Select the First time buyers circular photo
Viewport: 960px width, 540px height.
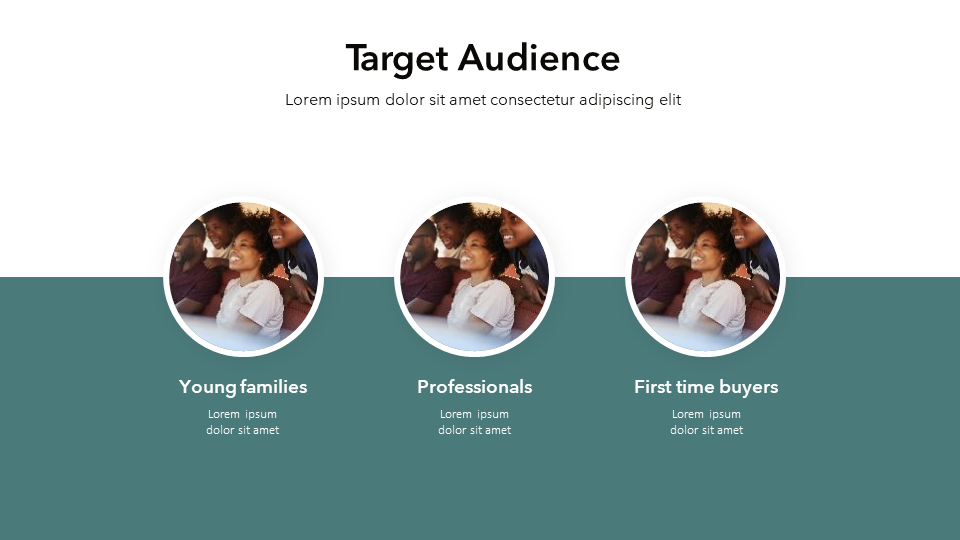705,277
